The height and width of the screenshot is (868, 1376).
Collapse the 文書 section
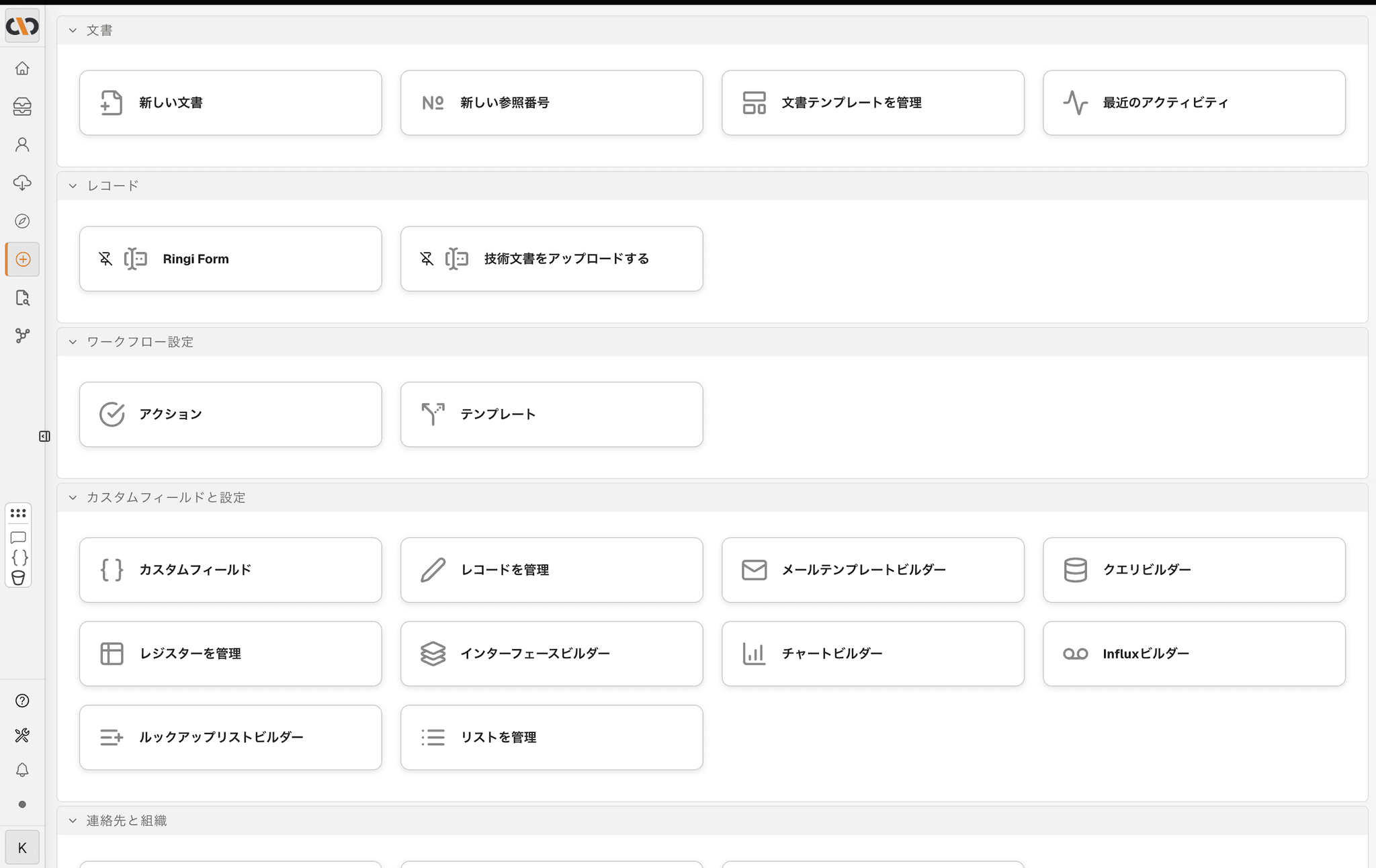pyautogui.click(x=73, y=31)
